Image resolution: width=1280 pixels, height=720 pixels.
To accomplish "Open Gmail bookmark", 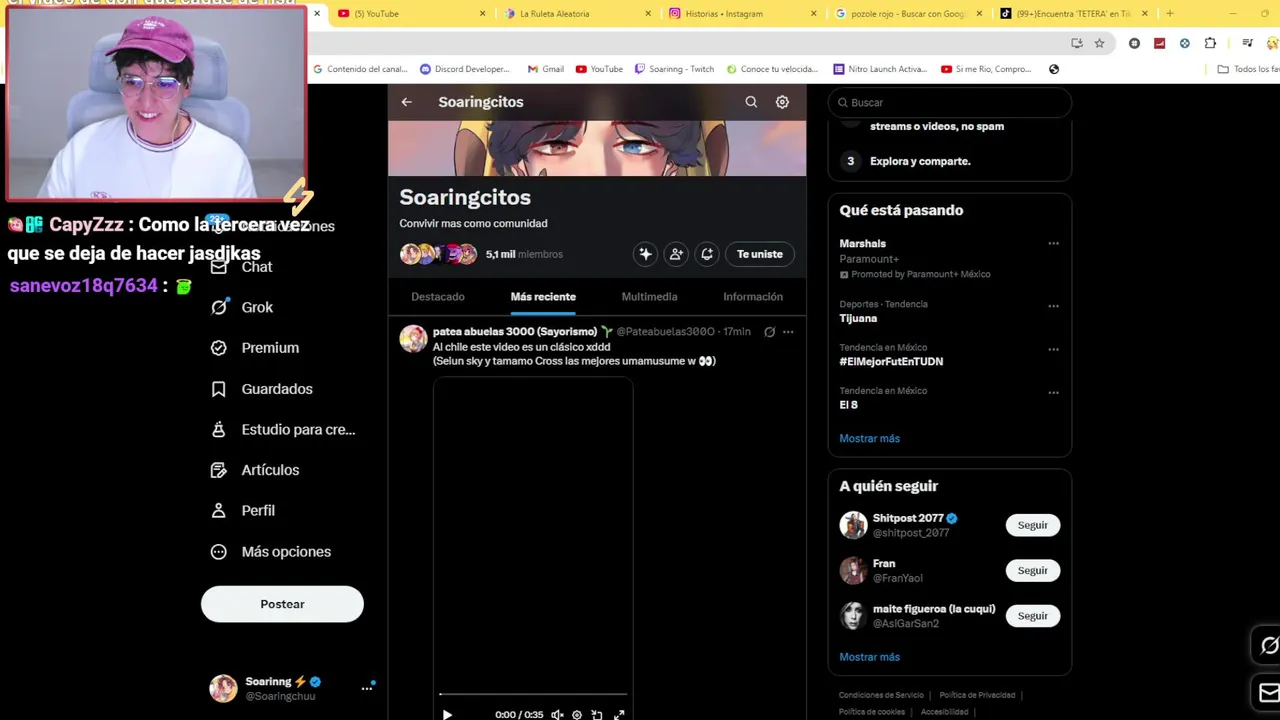I will pyautogui.click(x=545, y=69).
